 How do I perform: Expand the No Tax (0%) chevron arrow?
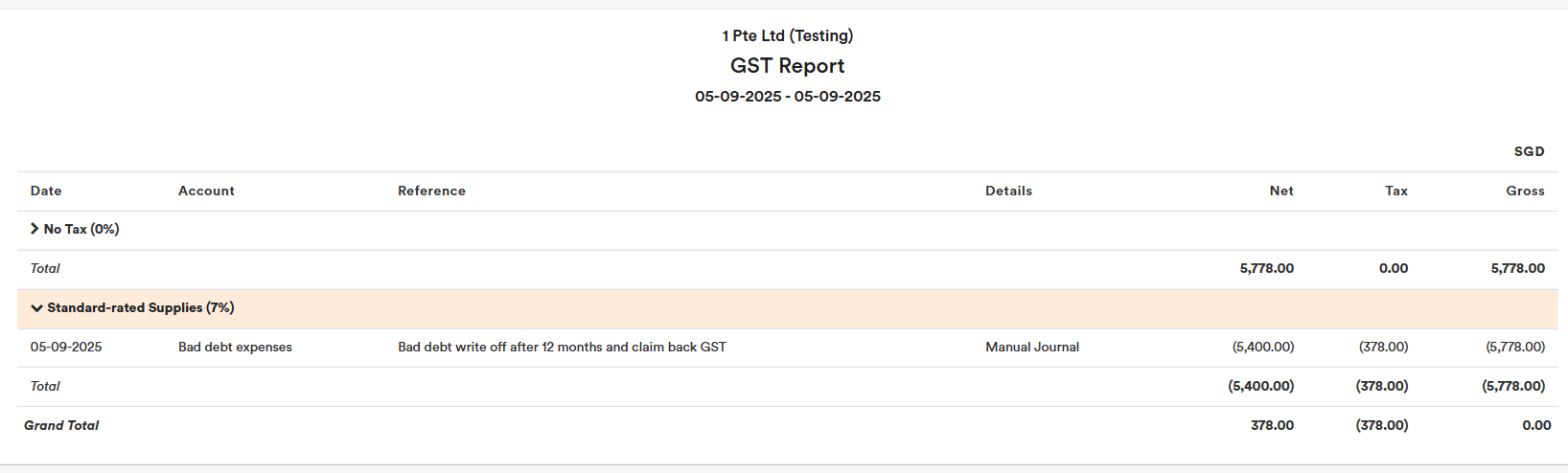(x=35, y=229)
